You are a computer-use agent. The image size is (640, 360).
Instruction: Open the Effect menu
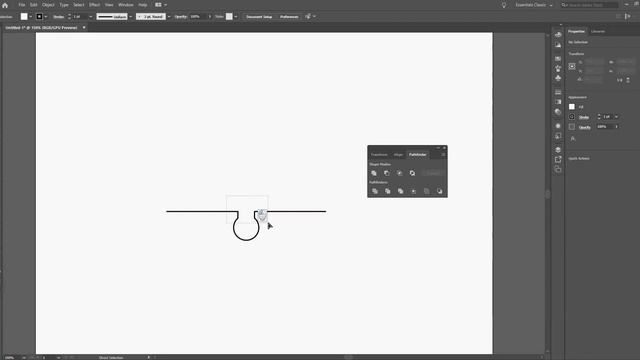(x=95, y=5)
